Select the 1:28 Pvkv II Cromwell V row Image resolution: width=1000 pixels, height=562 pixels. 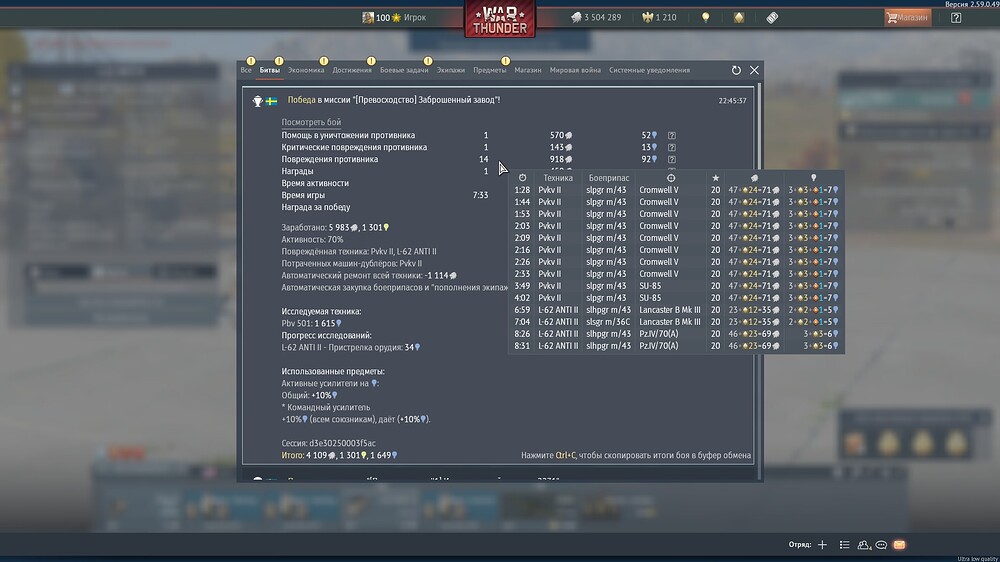click(x=676, y=190)
